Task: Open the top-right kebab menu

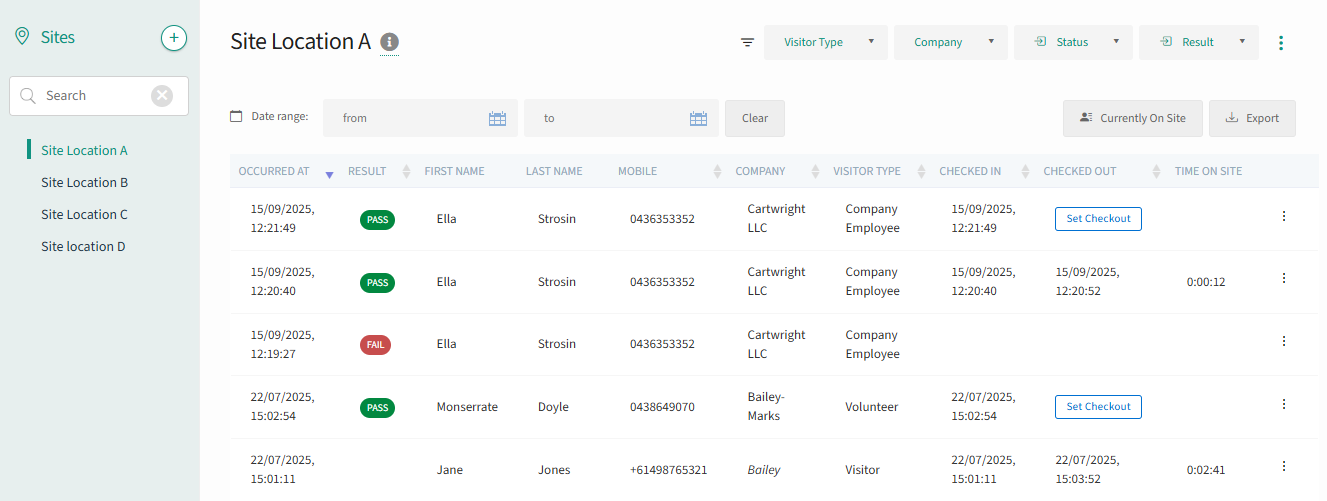Action: 1281,43
